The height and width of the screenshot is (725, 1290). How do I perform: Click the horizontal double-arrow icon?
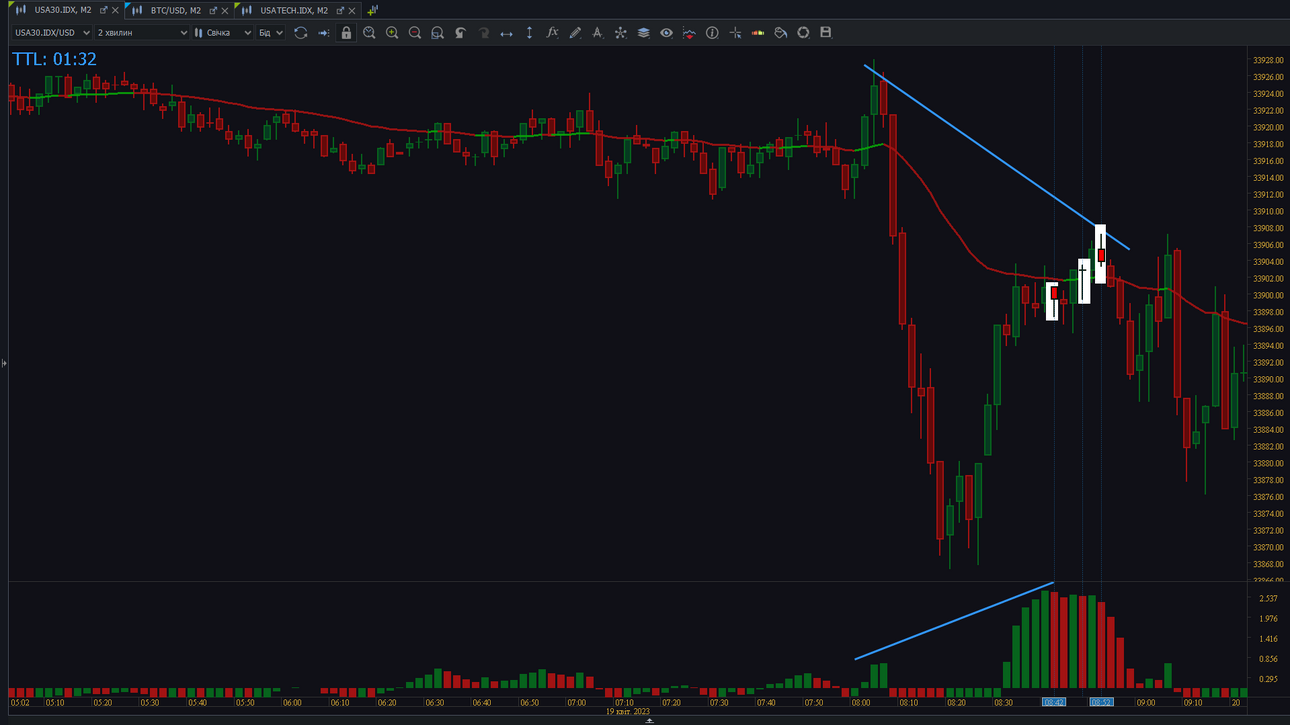506,33
